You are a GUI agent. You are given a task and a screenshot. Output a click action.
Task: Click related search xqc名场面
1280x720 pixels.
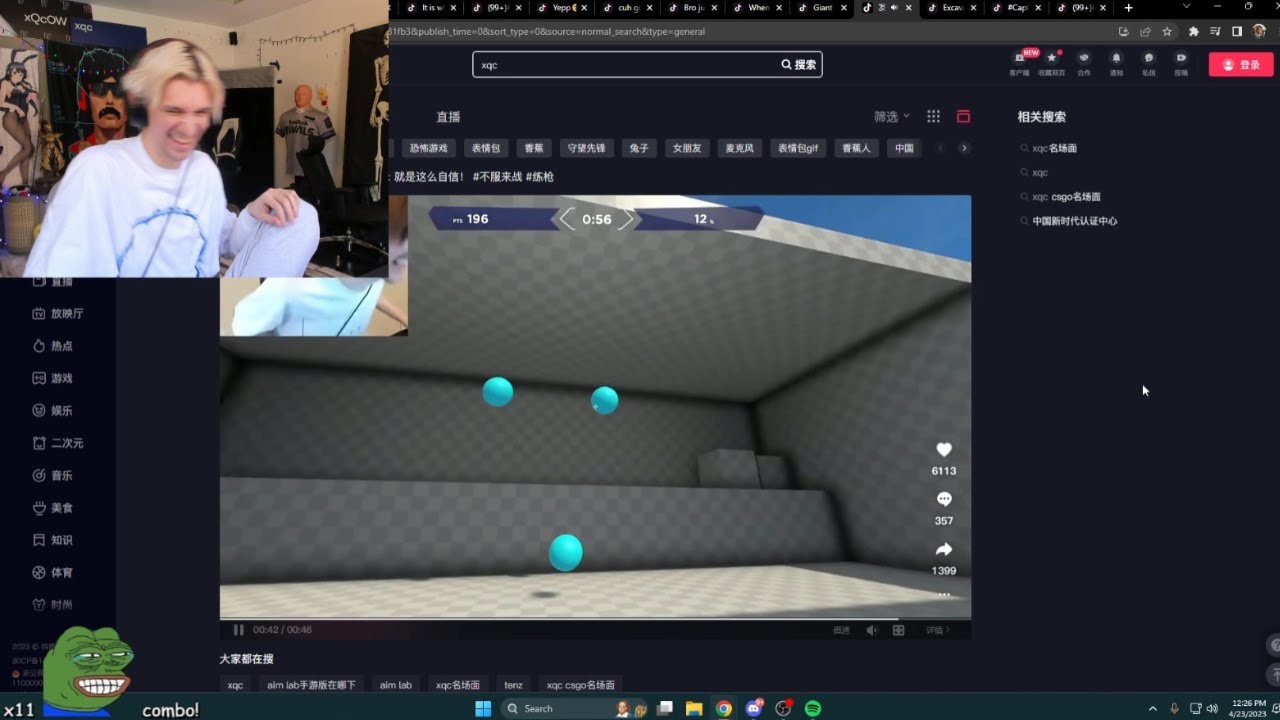click(1054, 148)
